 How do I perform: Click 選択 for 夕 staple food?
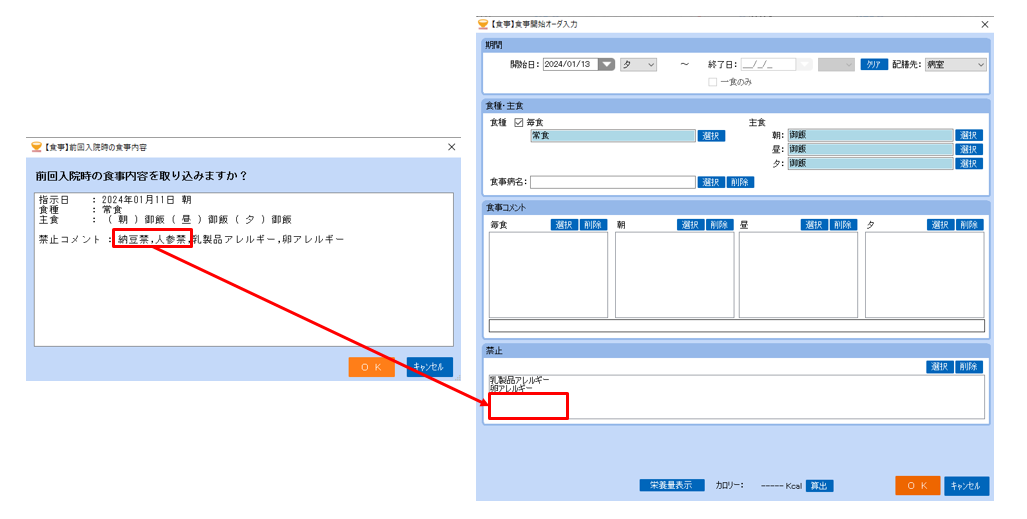pos(969,163)
